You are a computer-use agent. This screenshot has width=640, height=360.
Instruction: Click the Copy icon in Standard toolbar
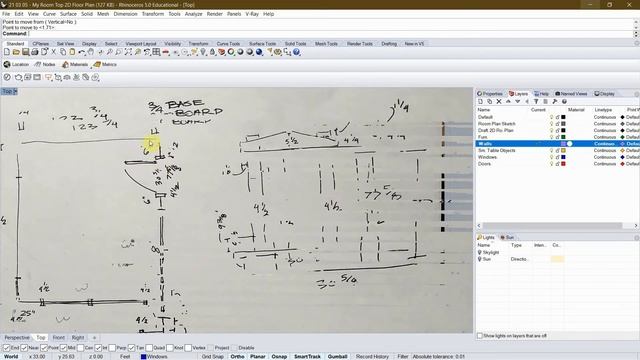coord(63,52)
